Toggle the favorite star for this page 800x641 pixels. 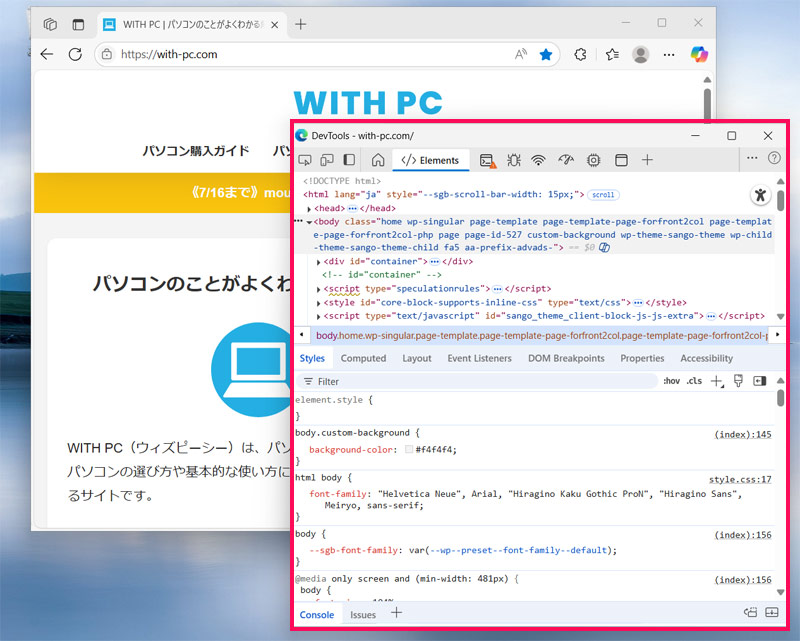(546, 54)
